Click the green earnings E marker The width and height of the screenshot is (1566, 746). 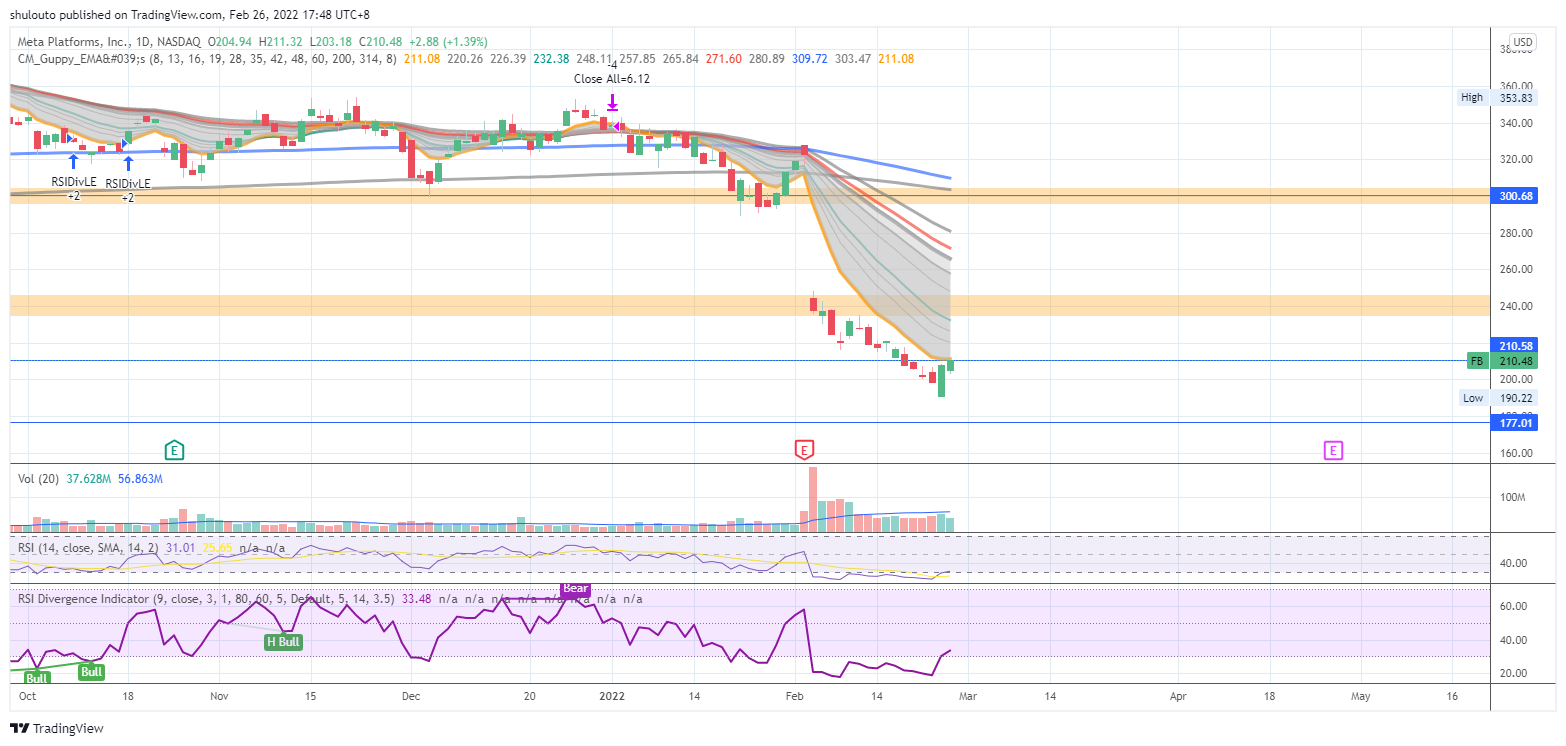point(174,450)
